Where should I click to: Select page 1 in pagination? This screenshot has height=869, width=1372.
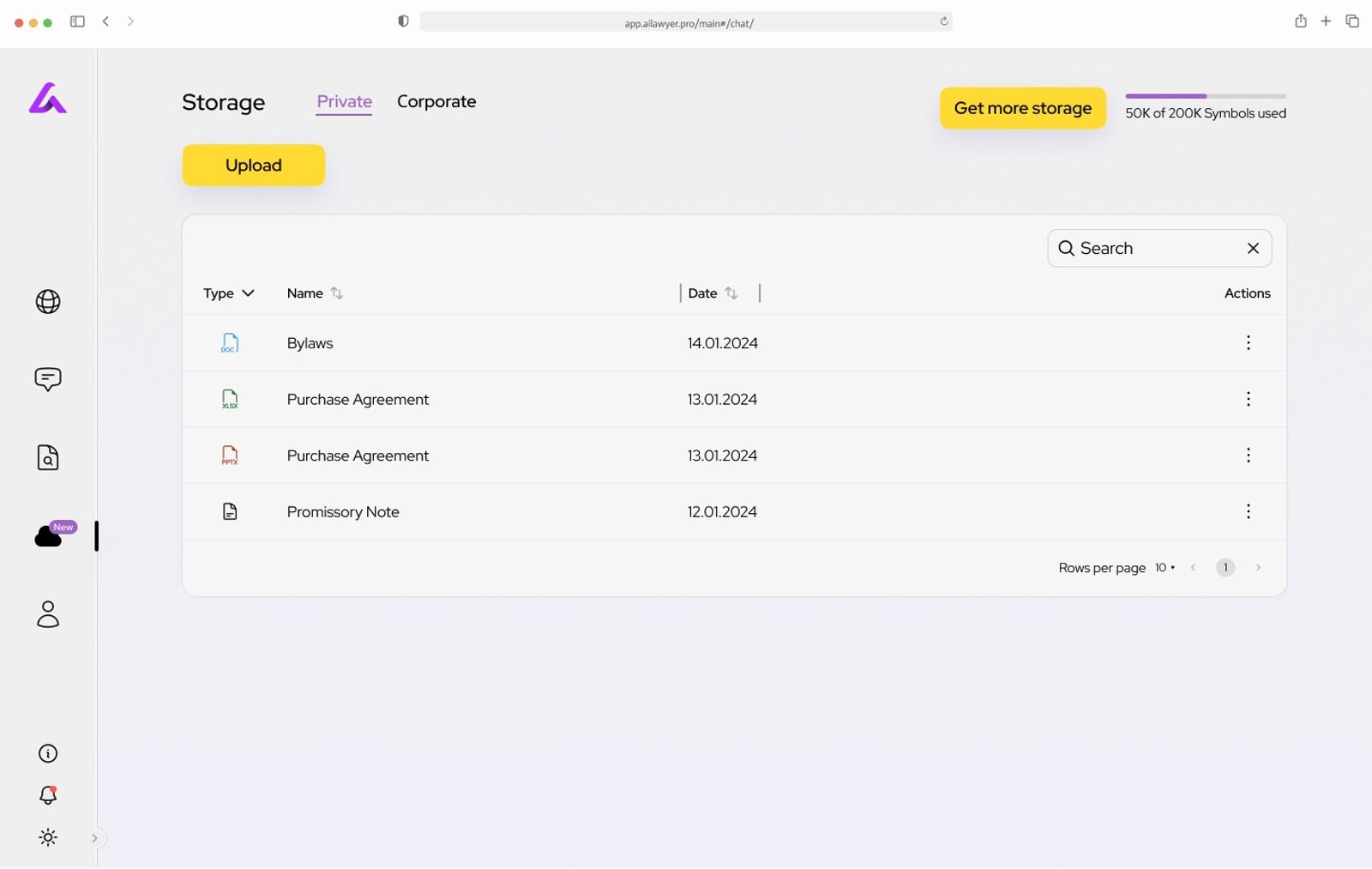[x=1225, y=568]
